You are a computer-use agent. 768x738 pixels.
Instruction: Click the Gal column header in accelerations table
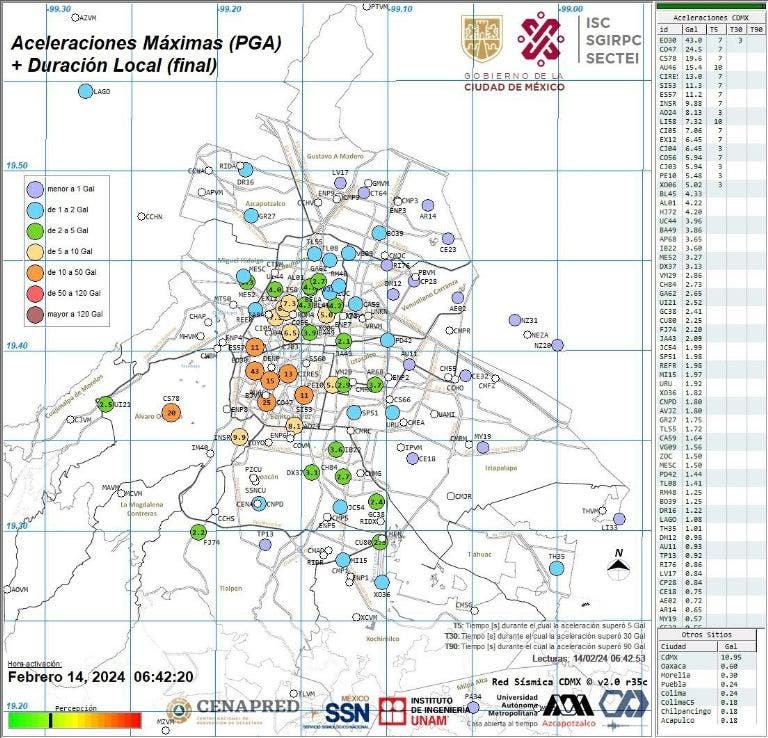(x=695, y=31)
